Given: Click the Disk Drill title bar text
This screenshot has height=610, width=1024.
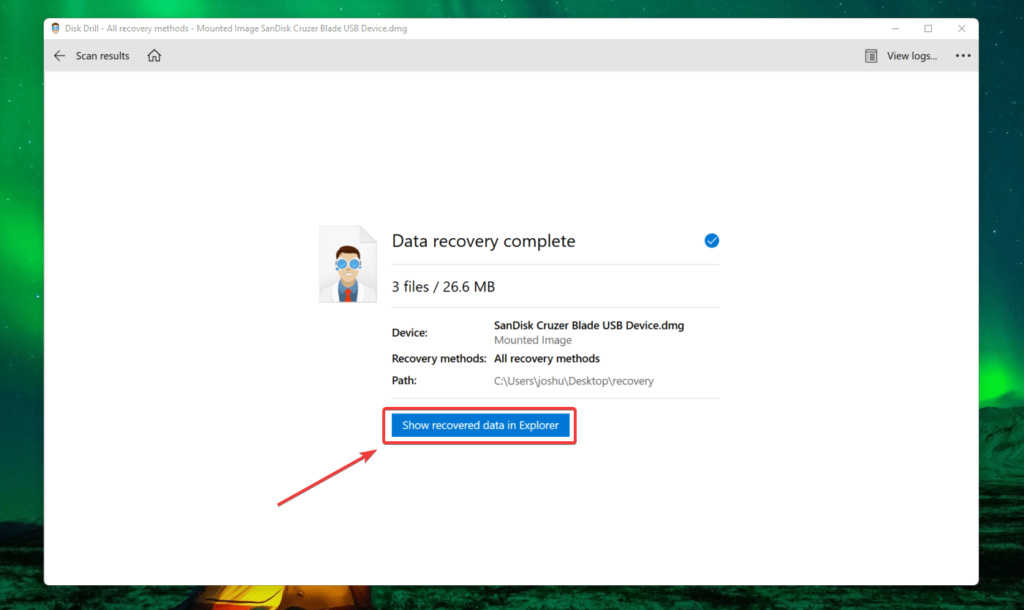Looking at the screenshot, I should [x=230, y=28].
